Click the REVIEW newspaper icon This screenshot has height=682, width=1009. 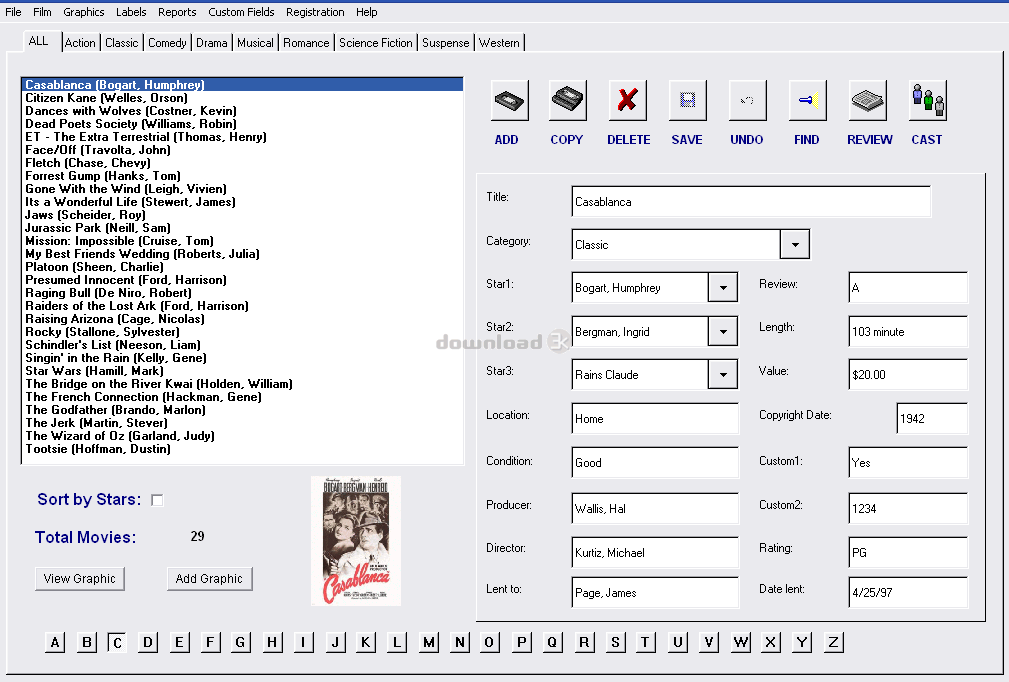[x=867, y=100]
